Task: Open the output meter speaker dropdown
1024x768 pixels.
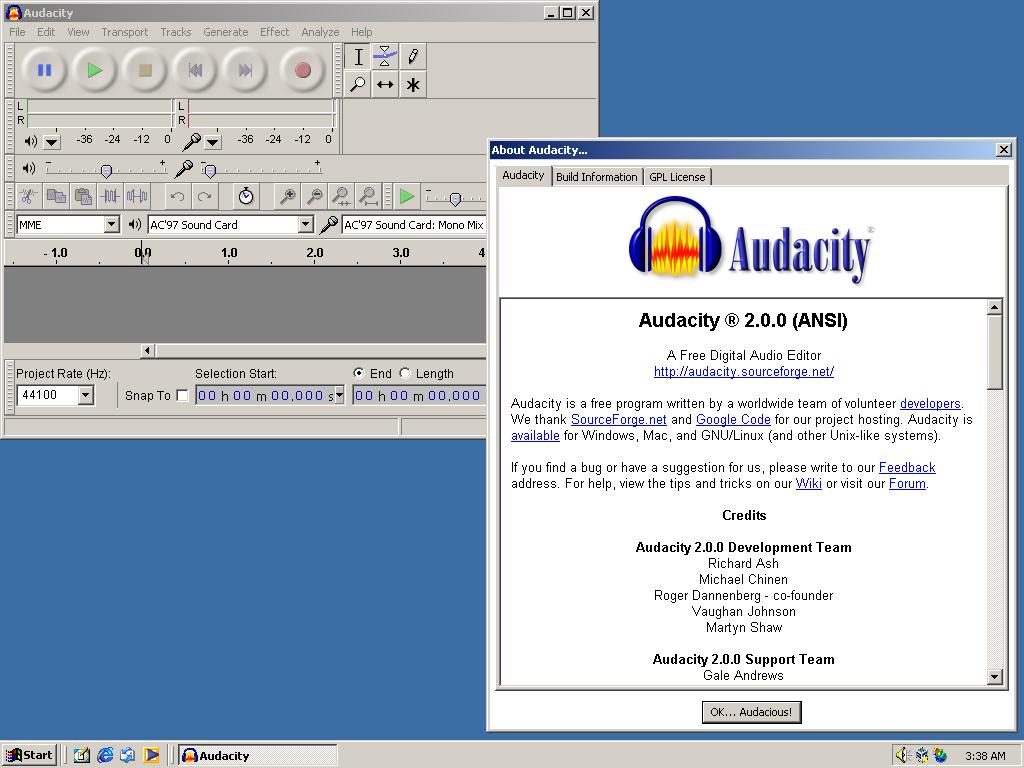Action: 52,141
